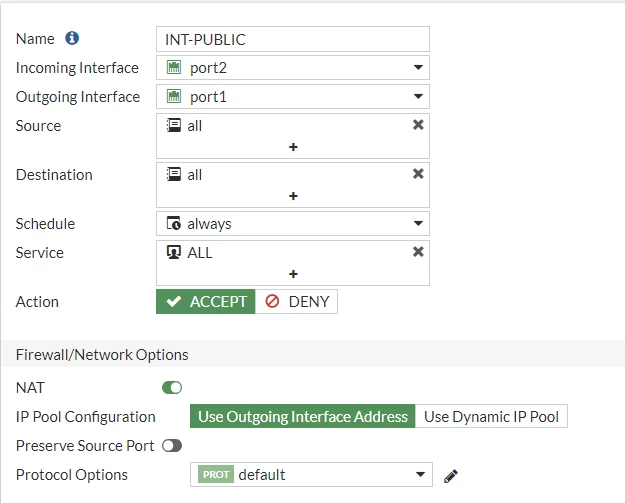Select Use Dynamic IP Pool

[x=491, y=417]
